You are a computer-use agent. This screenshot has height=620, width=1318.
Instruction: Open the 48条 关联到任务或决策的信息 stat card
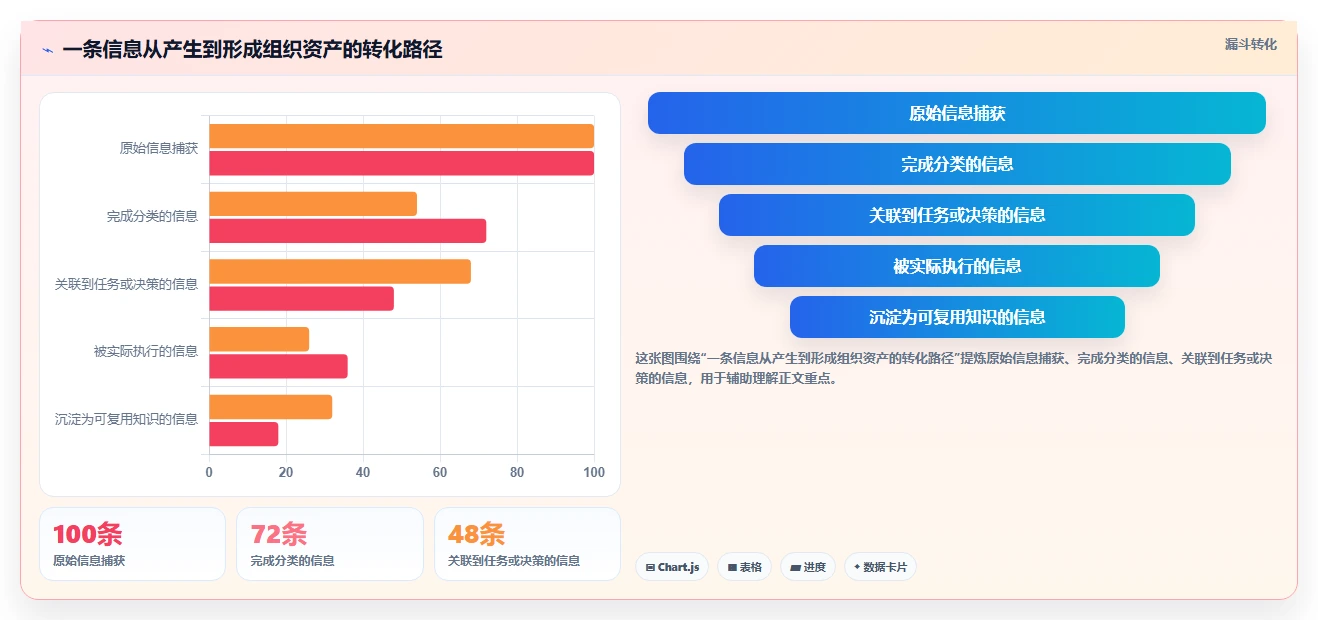527,544
